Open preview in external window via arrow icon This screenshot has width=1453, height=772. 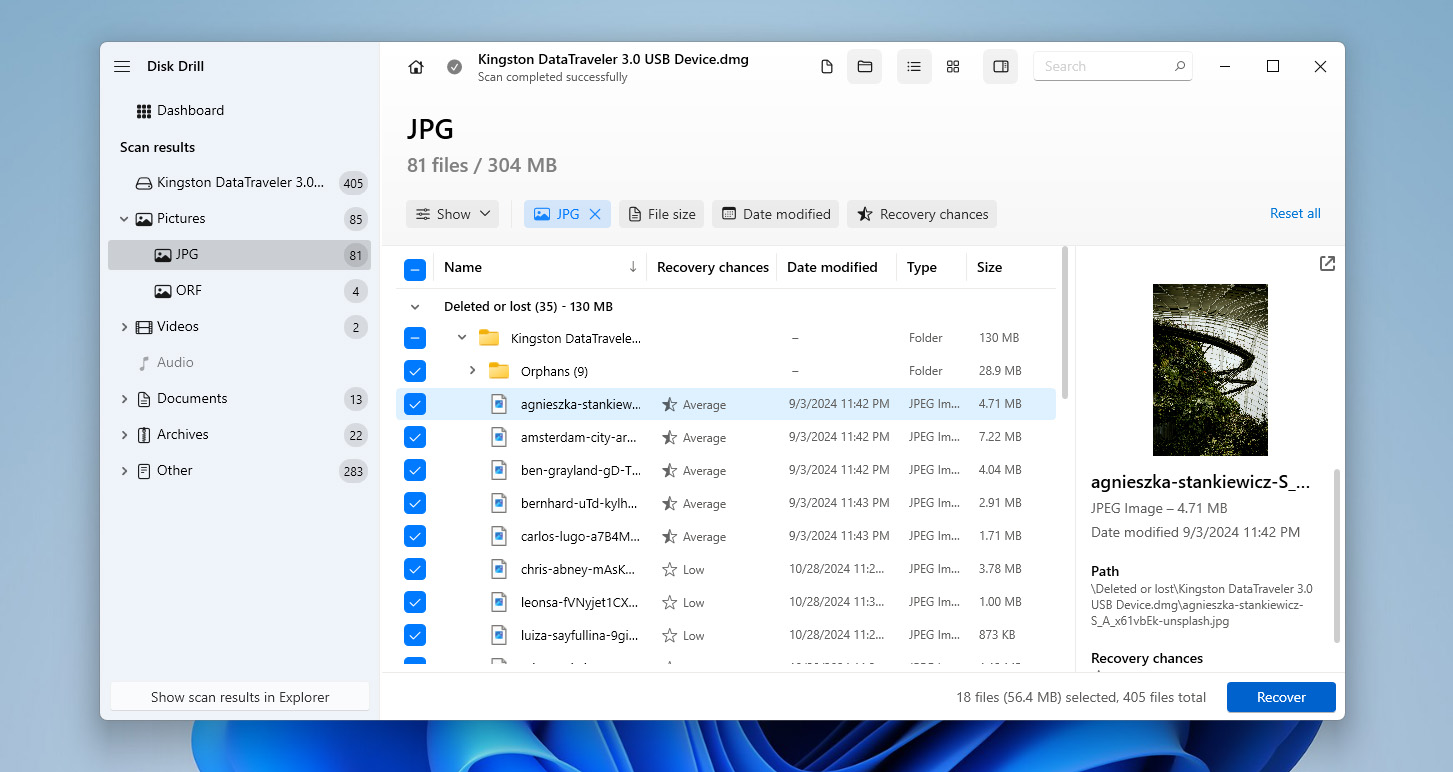[x=1327, y=263]
